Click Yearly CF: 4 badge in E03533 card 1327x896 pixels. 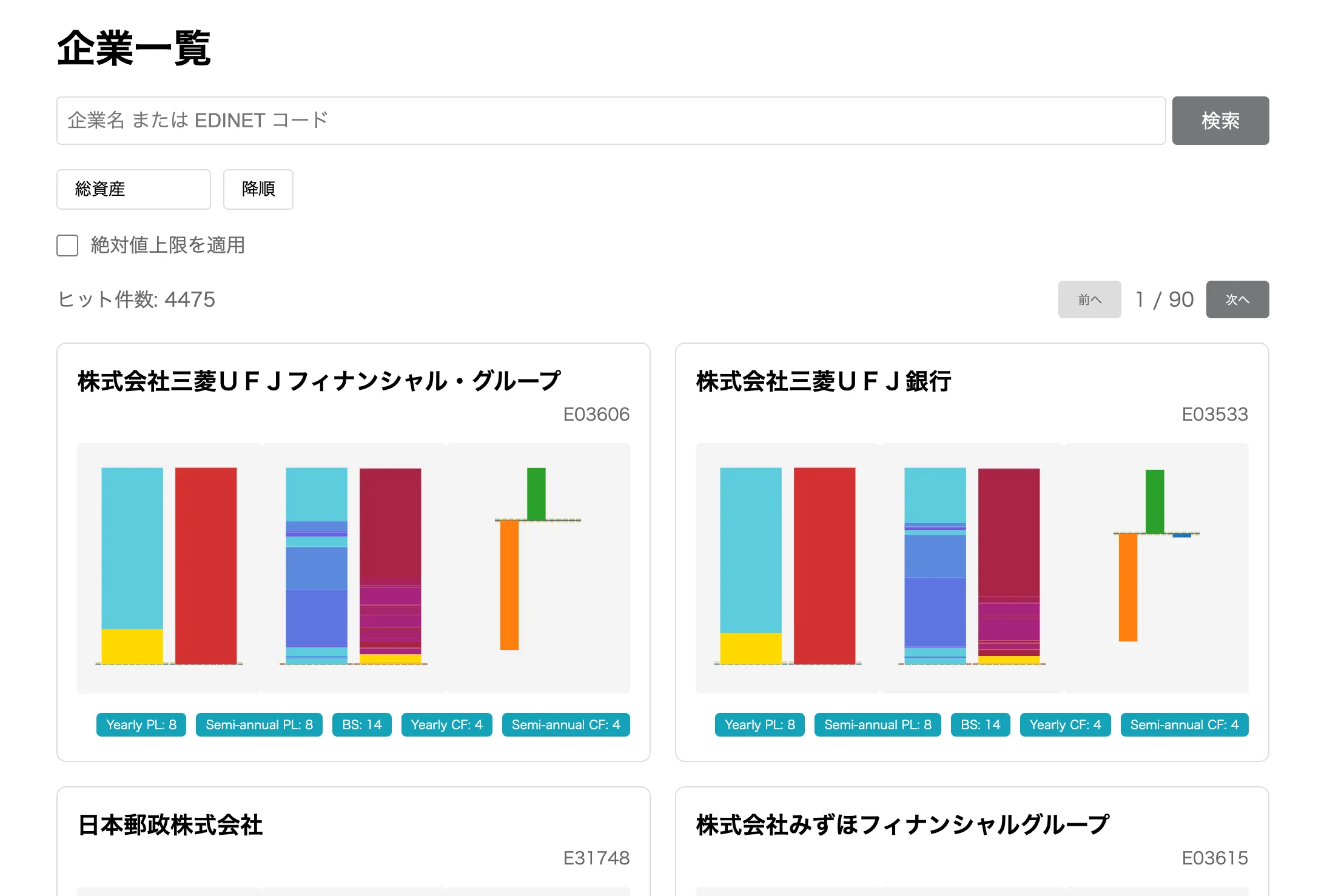[x=1066, y=725]
